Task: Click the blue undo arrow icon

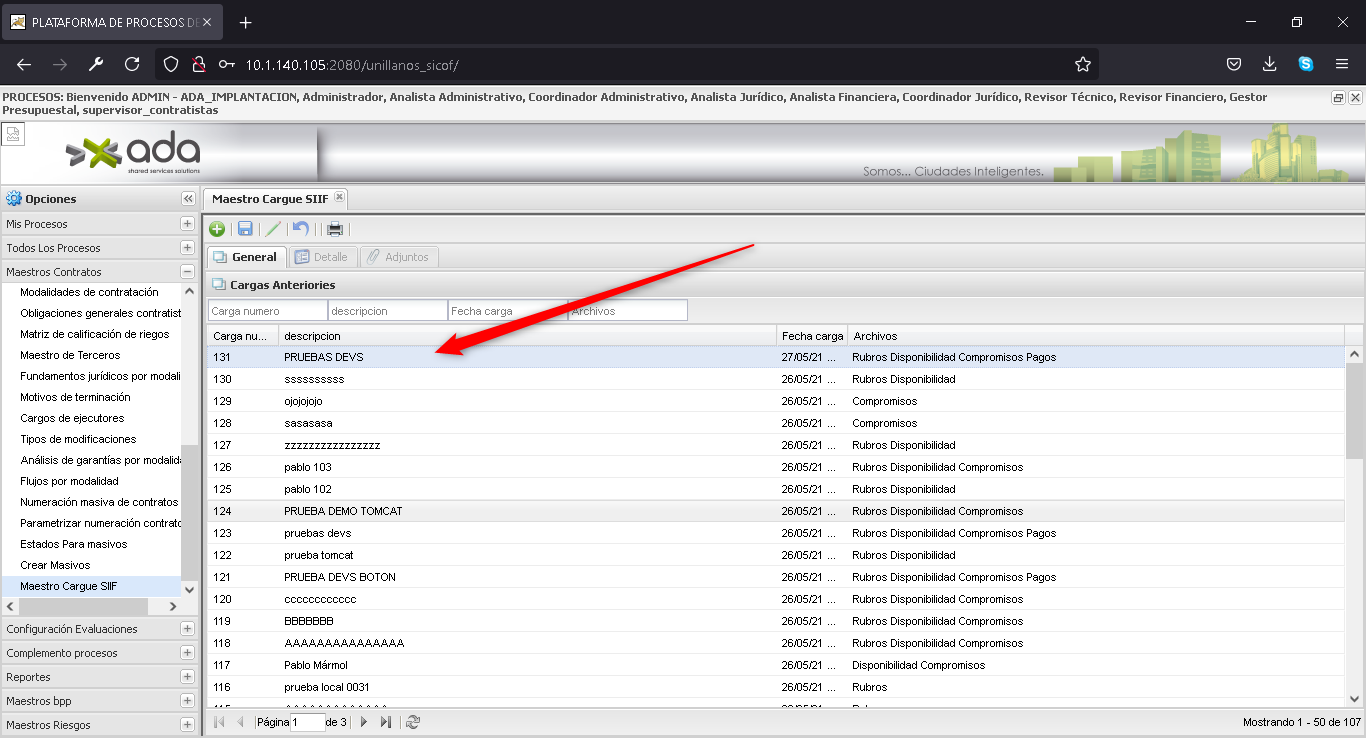Action: click(x=301, y=229)
